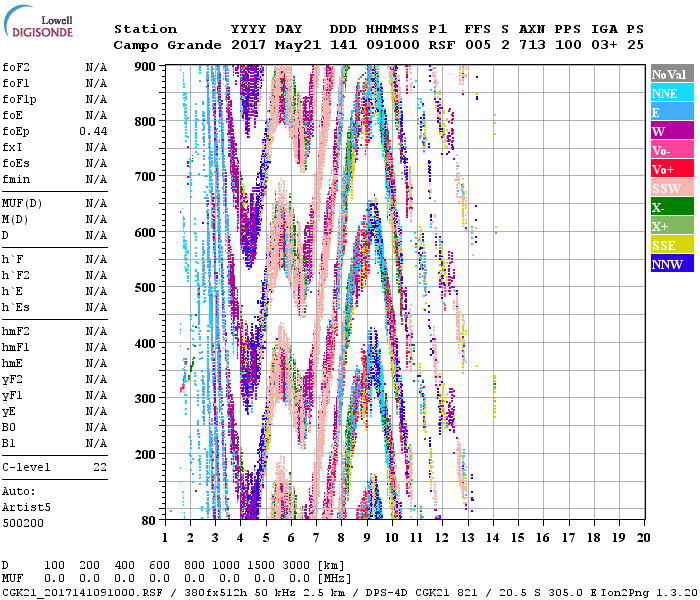Select the NoVal legend swatch
Viewport: 700px width, 600px height.
tap(670, 74)
